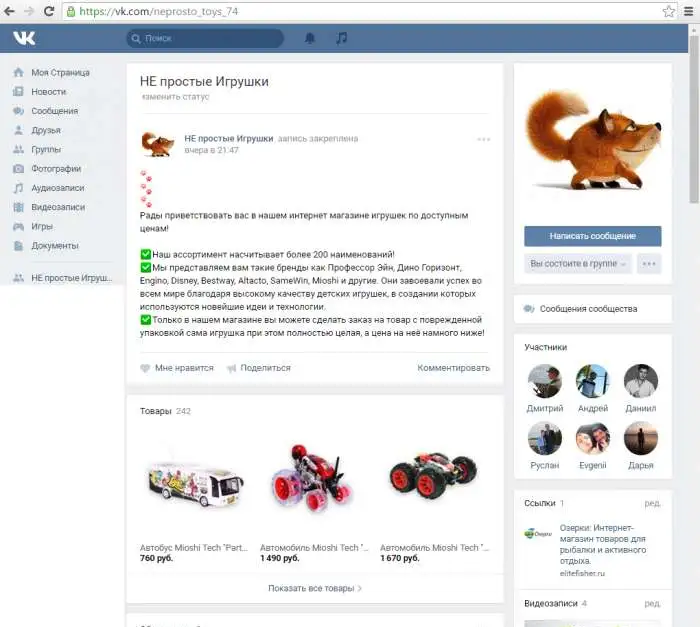The width and height of the screenshot is (700, 627).
Task: Open the Товары 242 heading
Action: 165,411
